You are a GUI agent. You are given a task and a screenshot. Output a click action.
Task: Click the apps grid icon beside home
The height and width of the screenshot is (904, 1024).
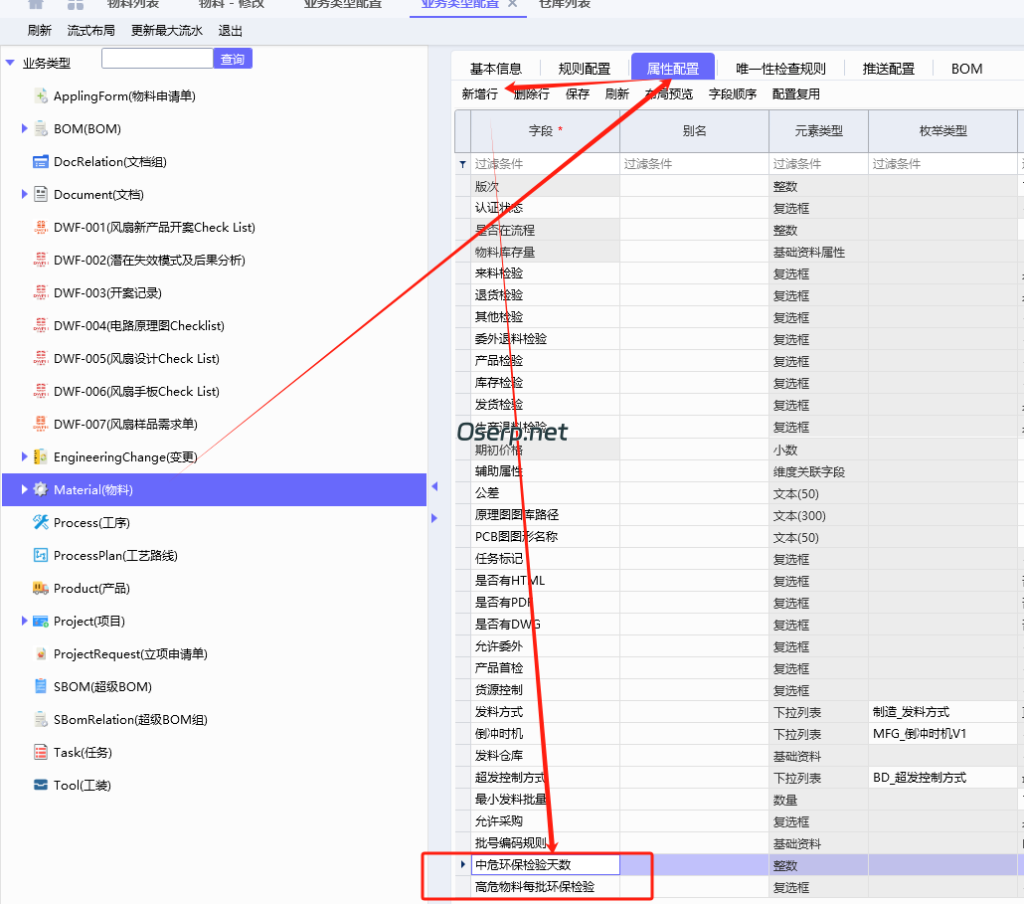75,5
